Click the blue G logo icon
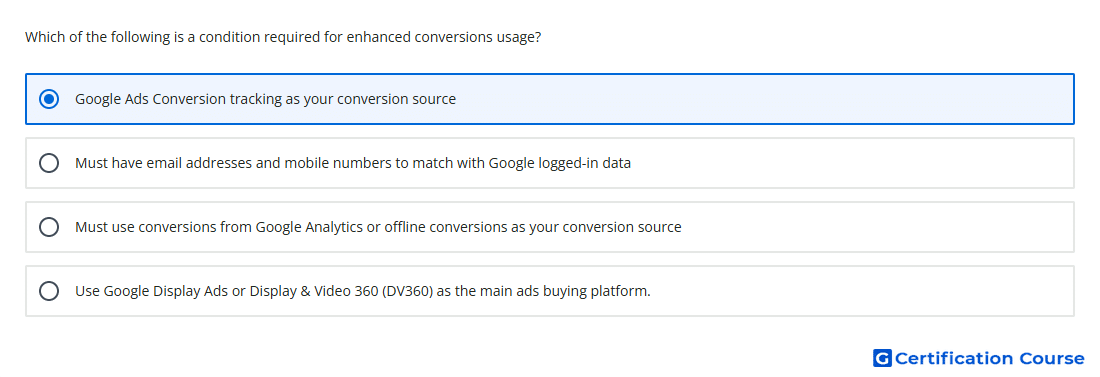 point(882,359)
